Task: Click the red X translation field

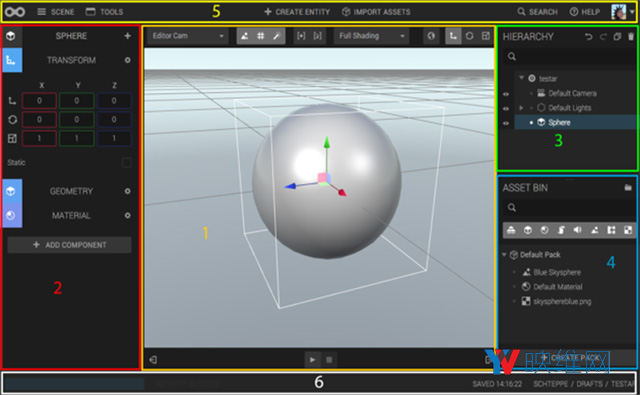Action: point(39,101)
